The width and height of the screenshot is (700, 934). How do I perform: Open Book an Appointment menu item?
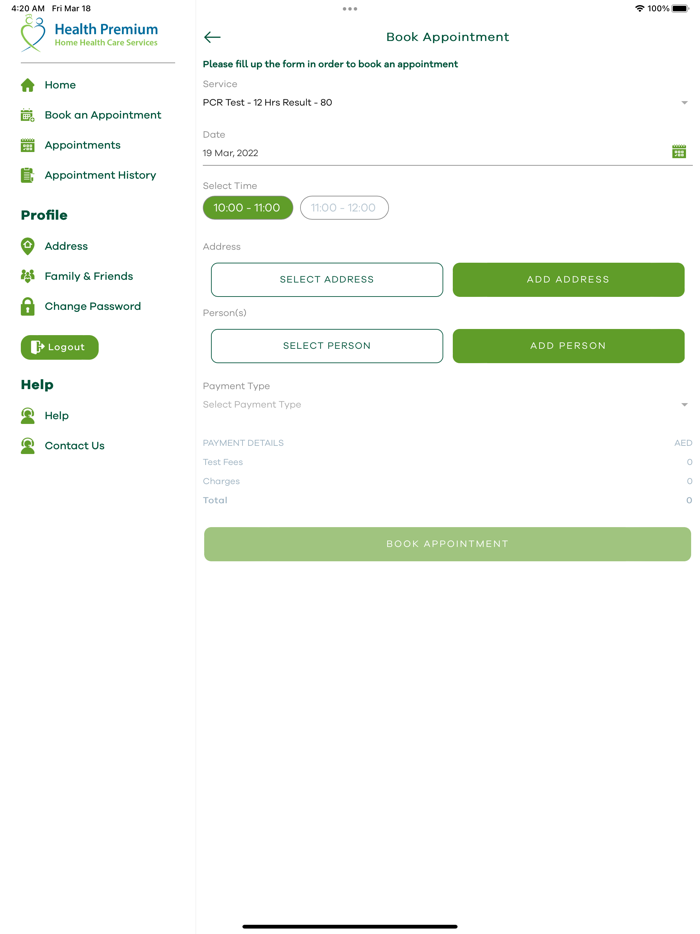(x=102, y=115)
